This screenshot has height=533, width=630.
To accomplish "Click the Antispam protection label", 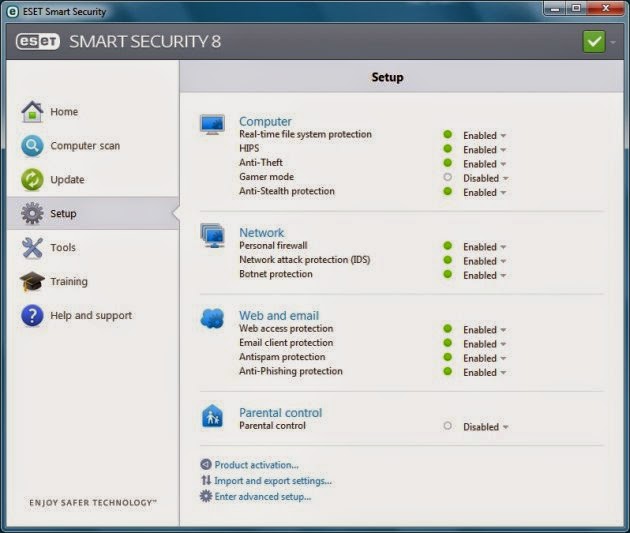I will coord(282,357).
